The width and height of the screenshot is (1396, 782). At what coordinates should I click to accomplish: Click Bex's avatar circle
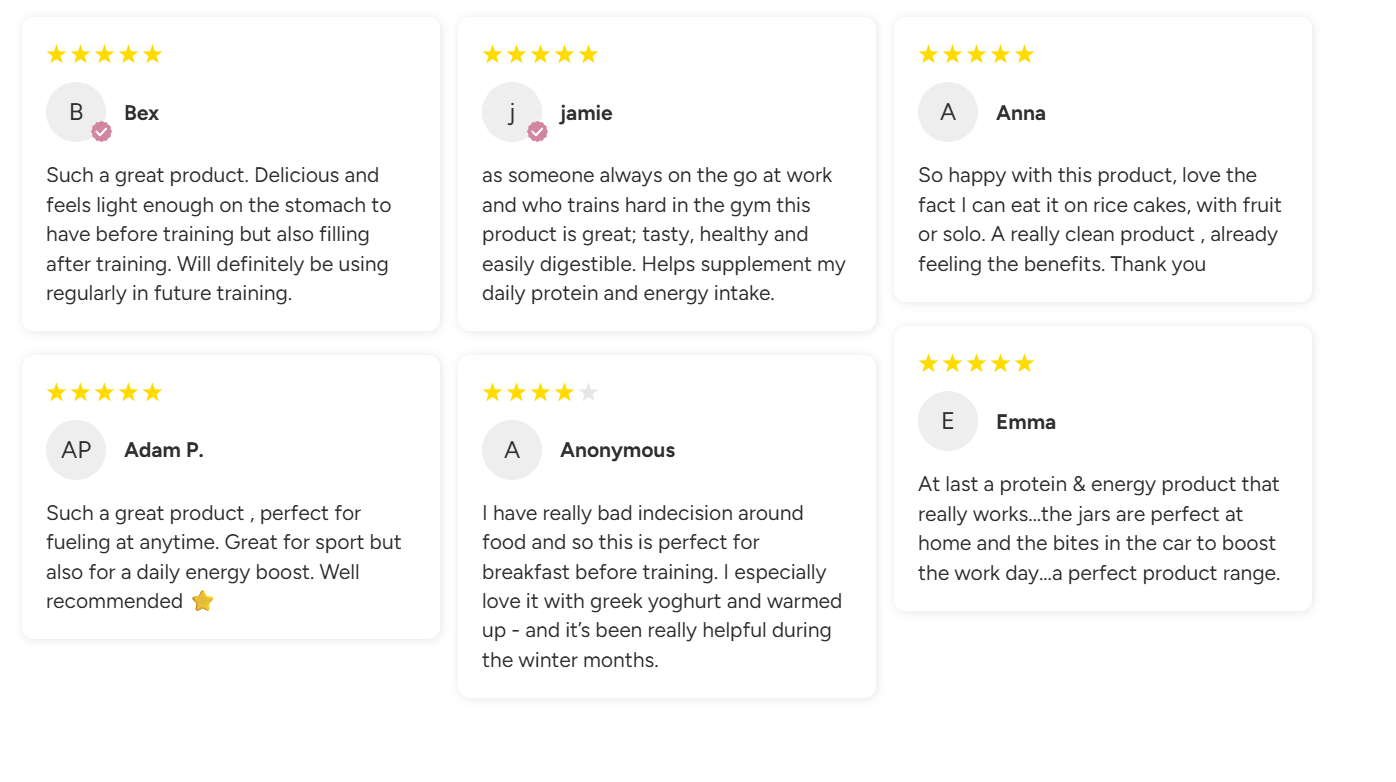tap(75, 112)
